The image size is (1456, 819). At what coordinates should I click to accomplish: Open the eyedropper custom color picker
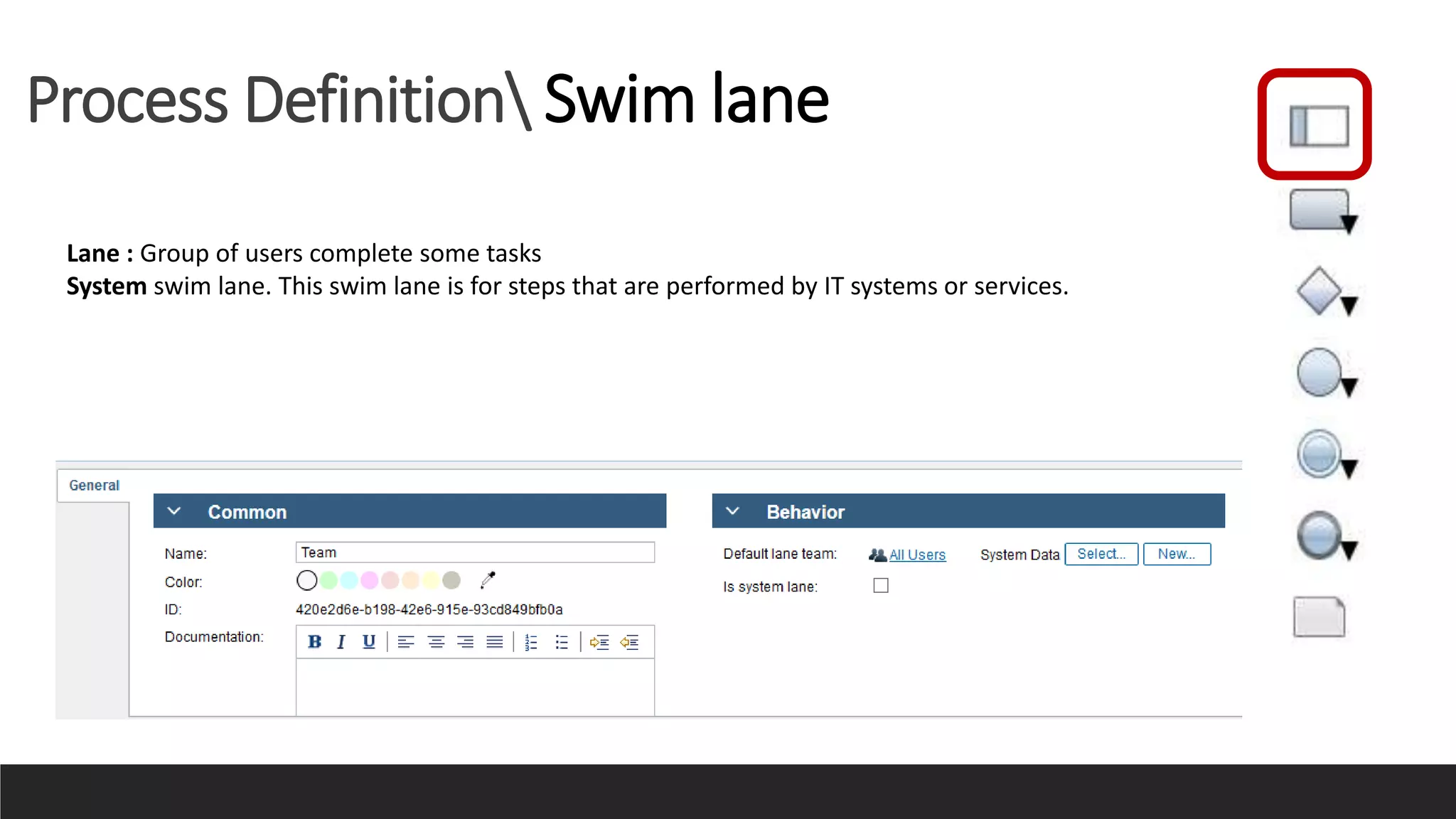488,580
